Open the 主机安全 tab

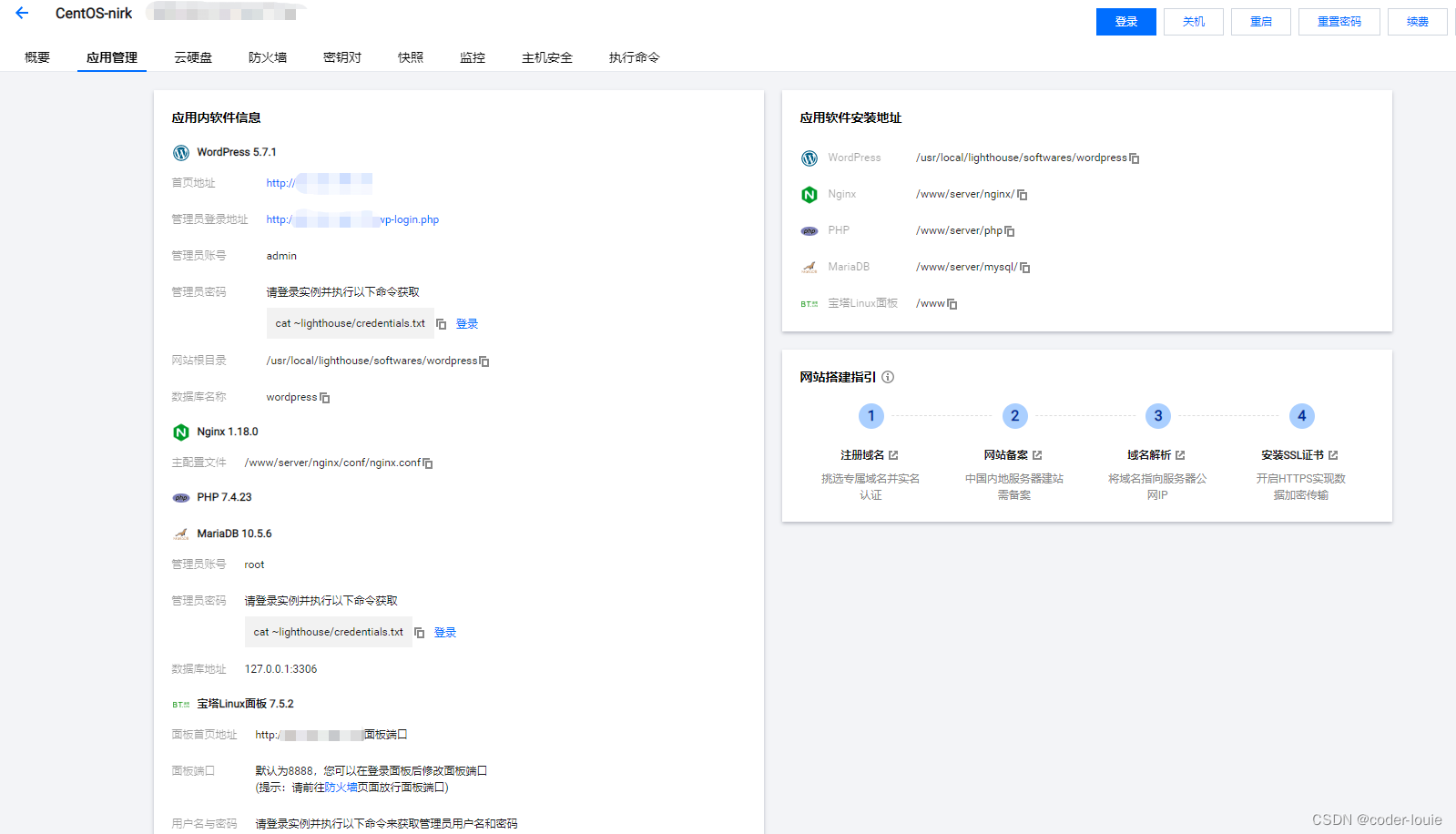tap(547, 57)
